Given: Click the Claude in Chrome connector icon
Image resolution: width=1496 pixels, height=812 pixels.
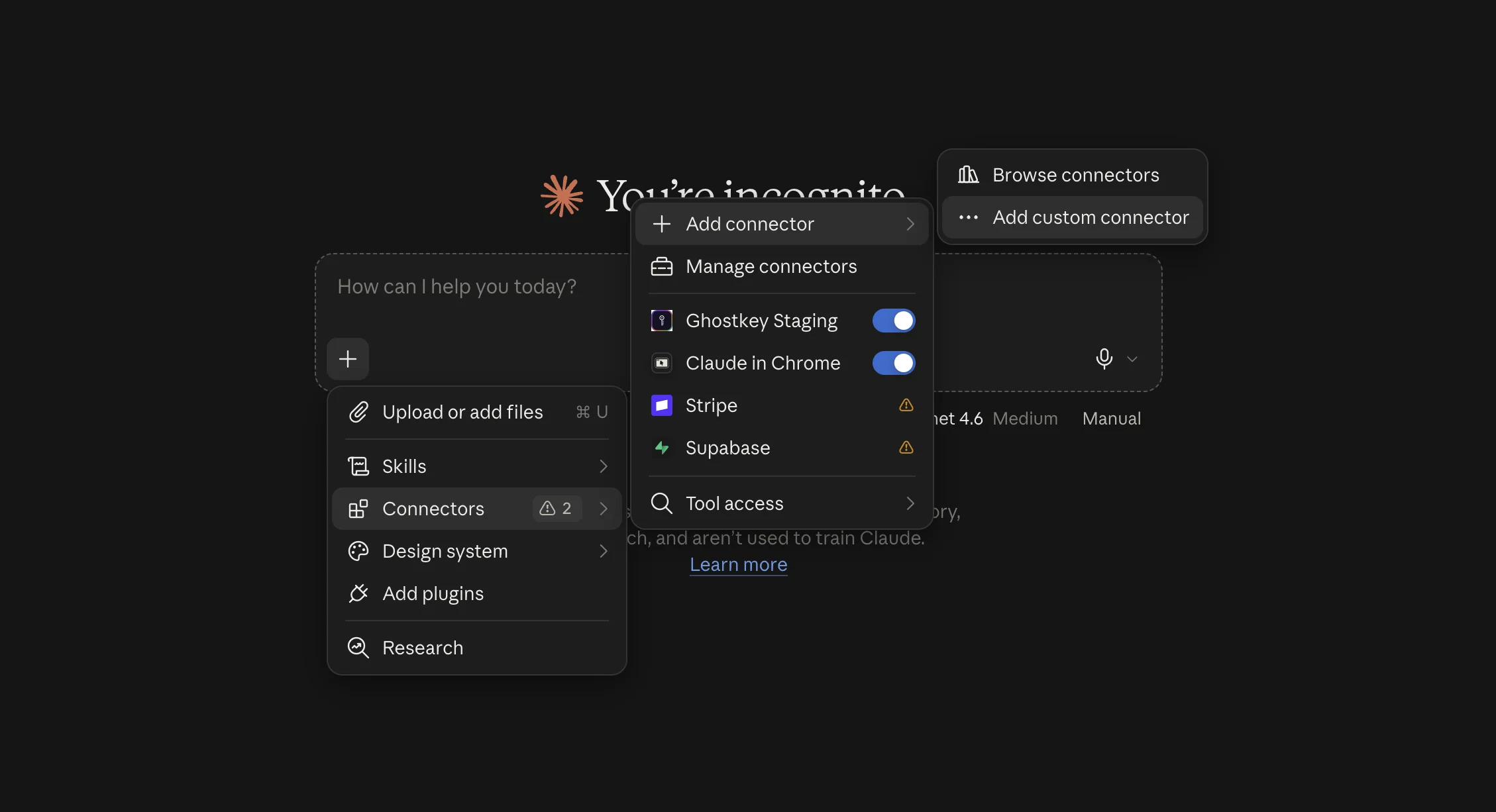Looking at the screenshot, I should coord(662,363).
